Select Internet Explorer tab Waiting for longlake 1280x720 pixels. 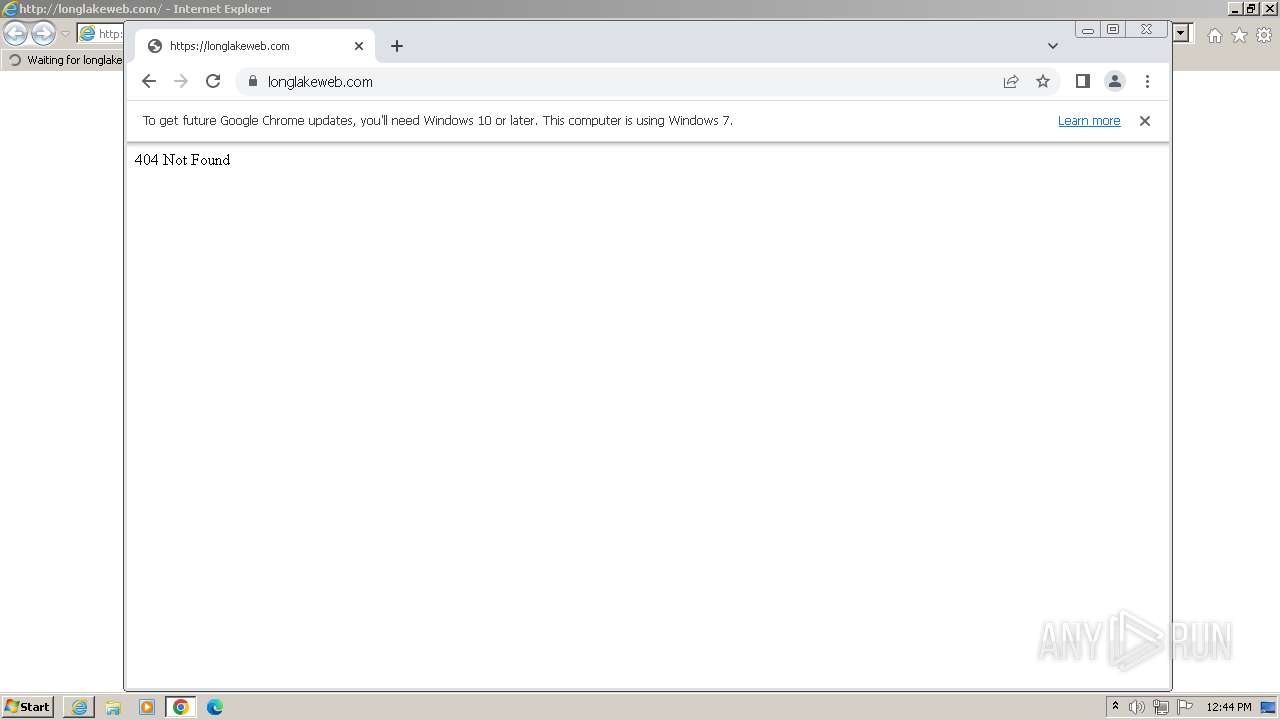click(65, 60)
